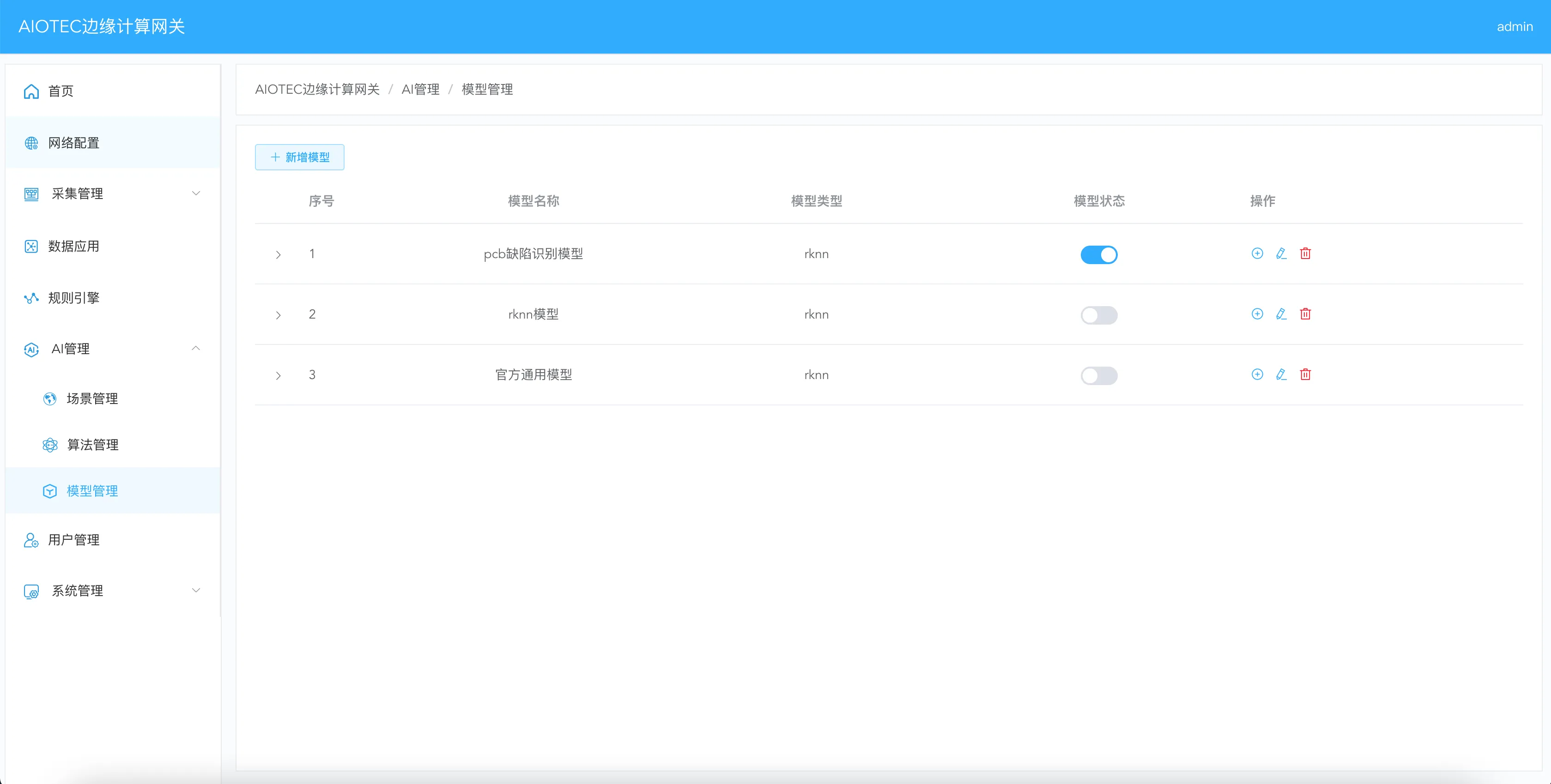
Task: Click the trash icon in row 3
Action: click(1305, 374)
